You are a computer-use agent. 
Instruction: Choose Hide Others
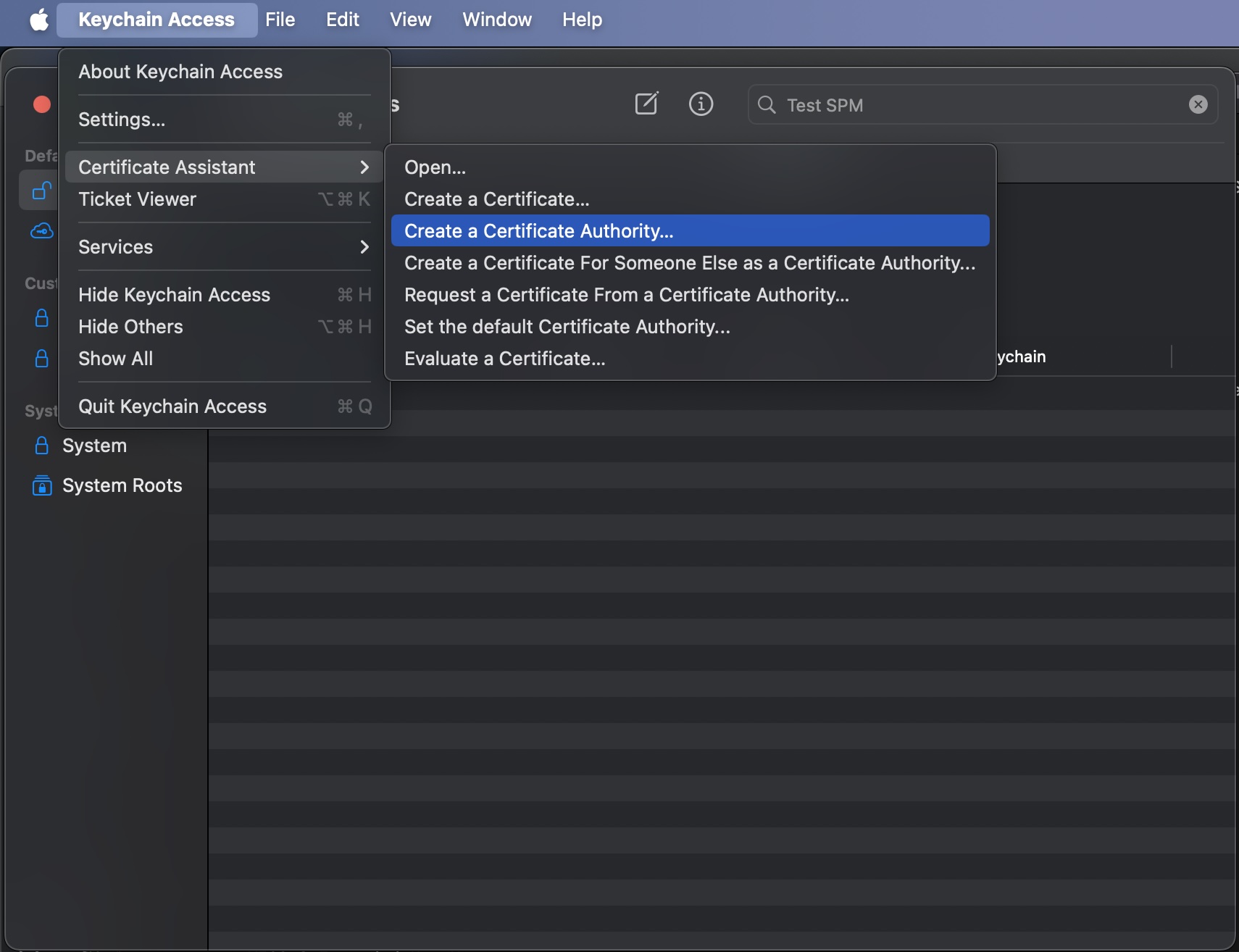pyautogui.click(x=225, y=327)
